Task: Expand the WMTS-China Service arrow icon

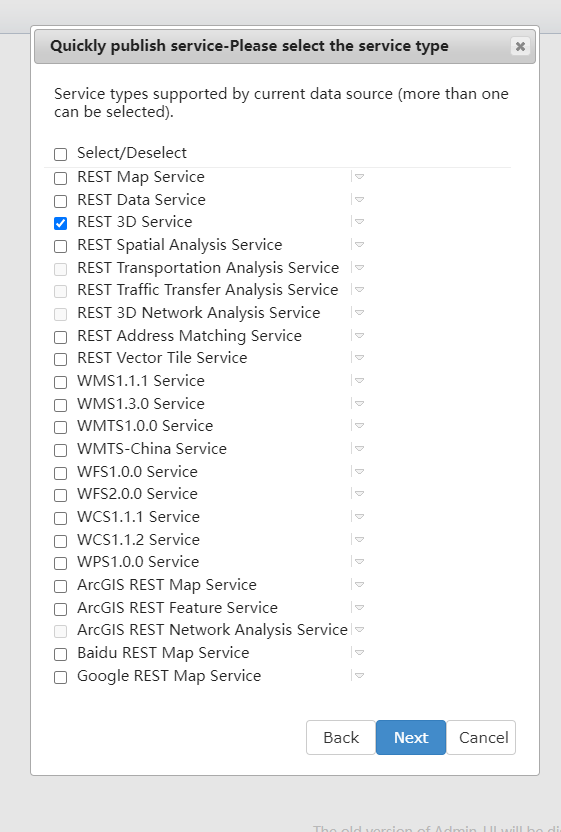Action: (x=359, y=448)
